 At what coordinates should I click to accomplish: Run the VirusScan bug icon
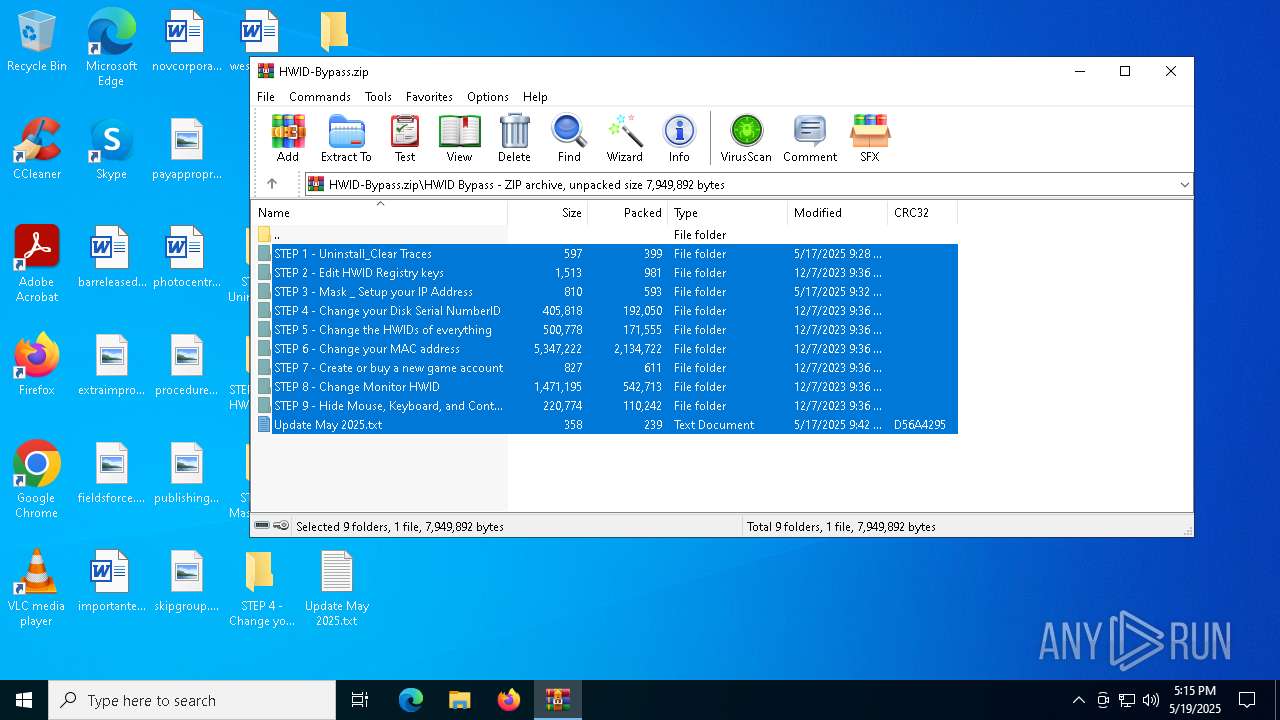[746, 139]
